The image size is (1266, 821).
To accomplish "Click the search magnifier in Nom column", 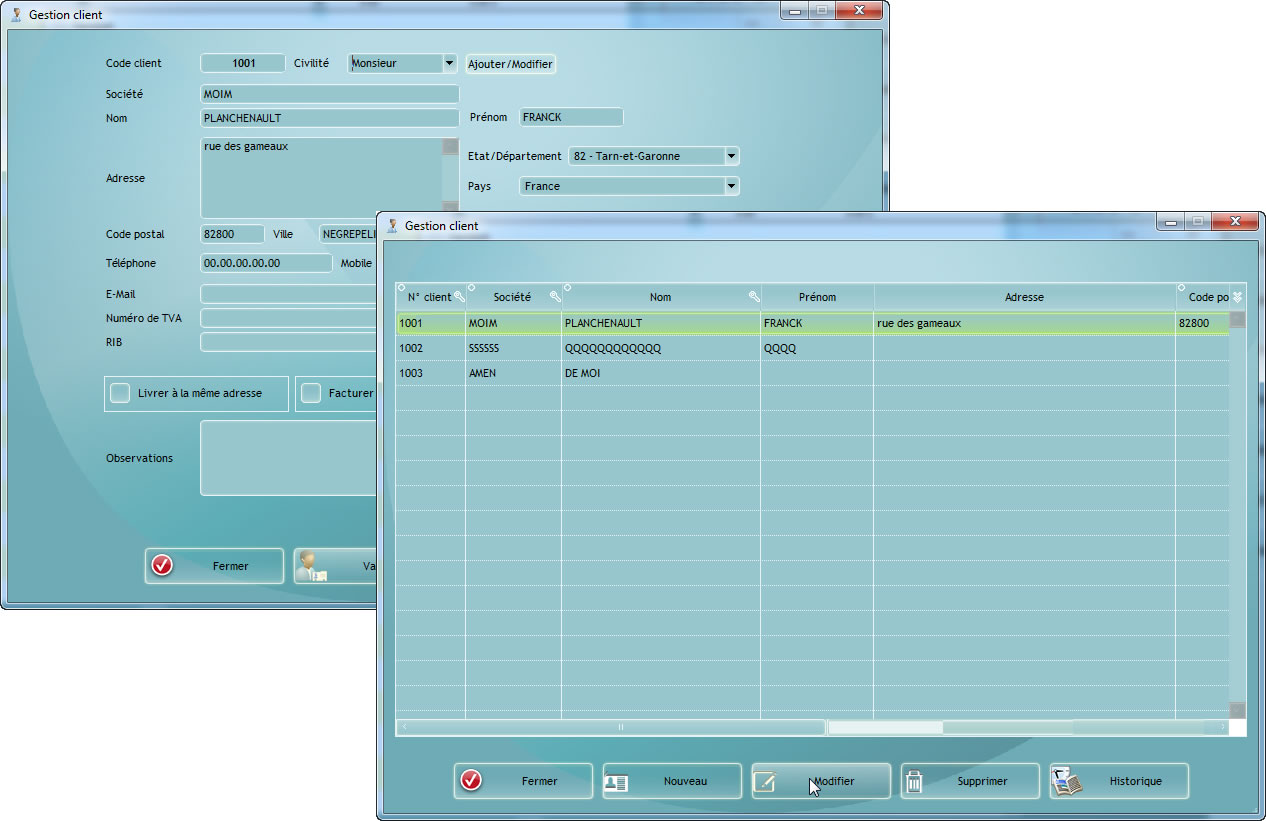I will [x=754, y=297].
